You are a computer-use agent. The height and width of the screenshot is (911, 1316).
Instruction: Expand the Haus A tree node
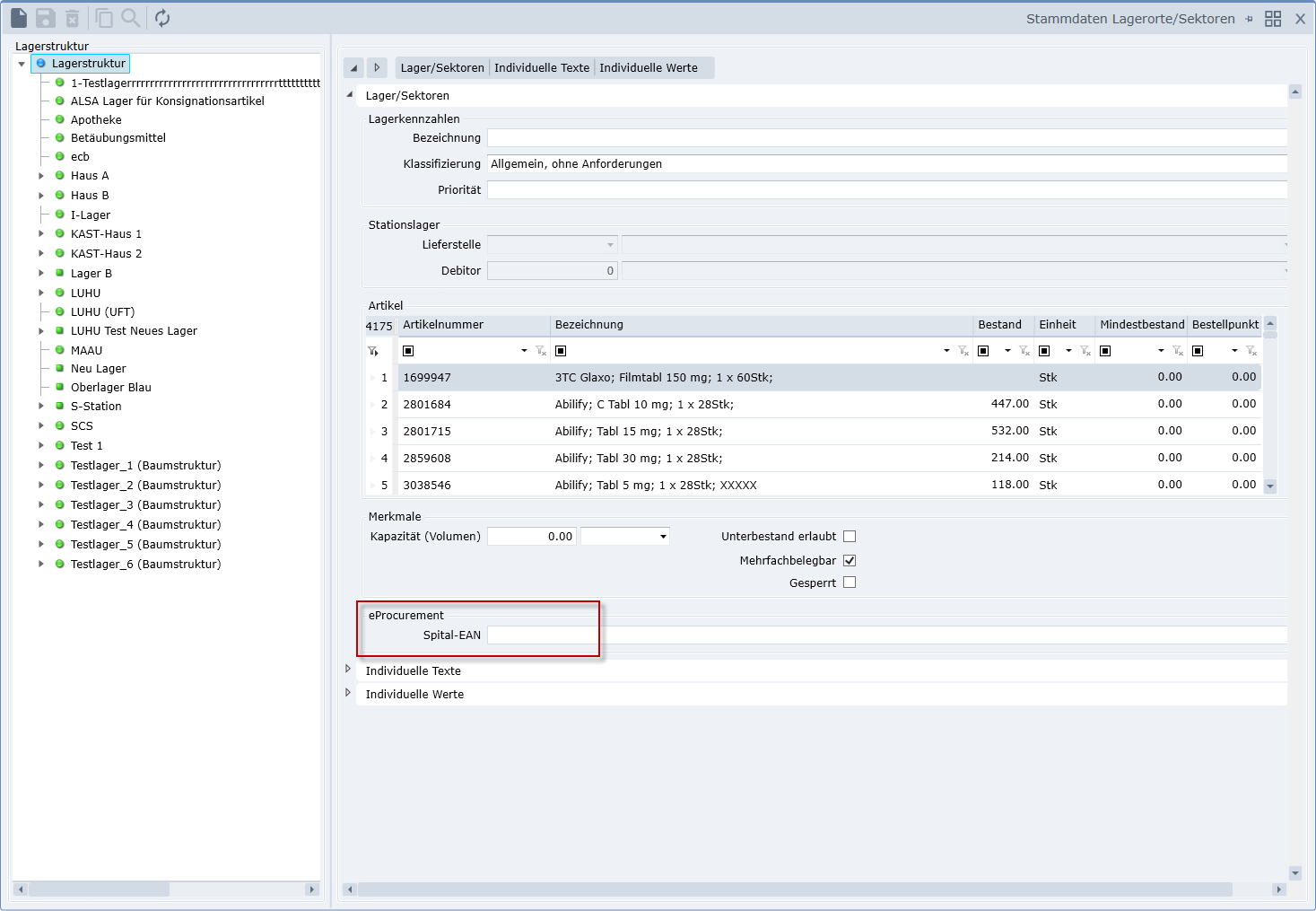pos(41,176)
